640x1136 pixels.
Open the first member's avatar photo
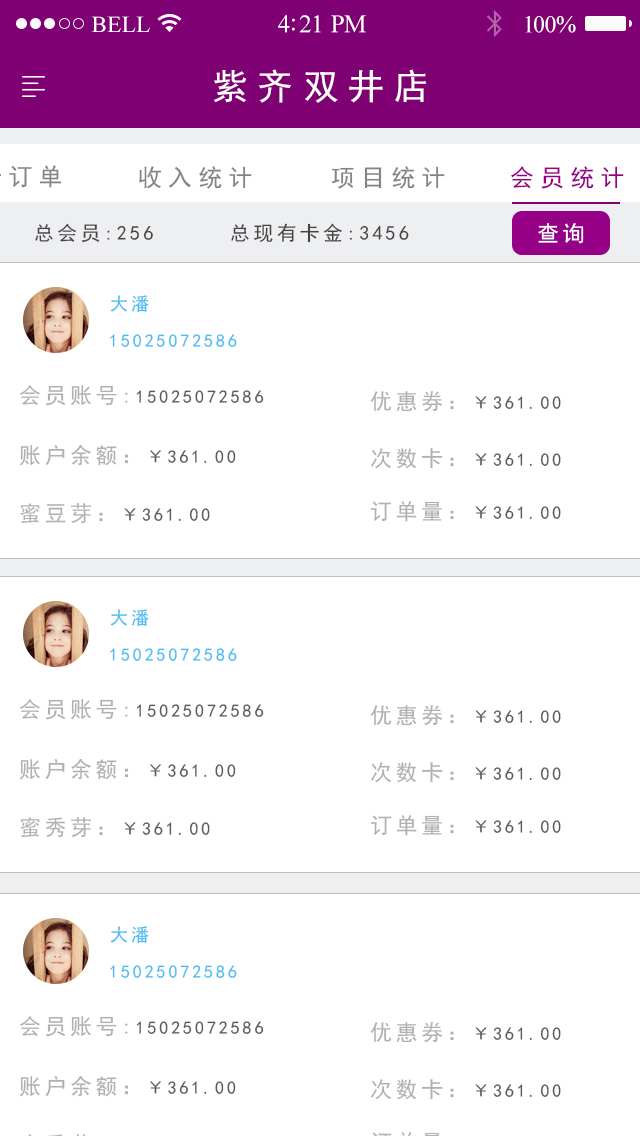point(56,320)
